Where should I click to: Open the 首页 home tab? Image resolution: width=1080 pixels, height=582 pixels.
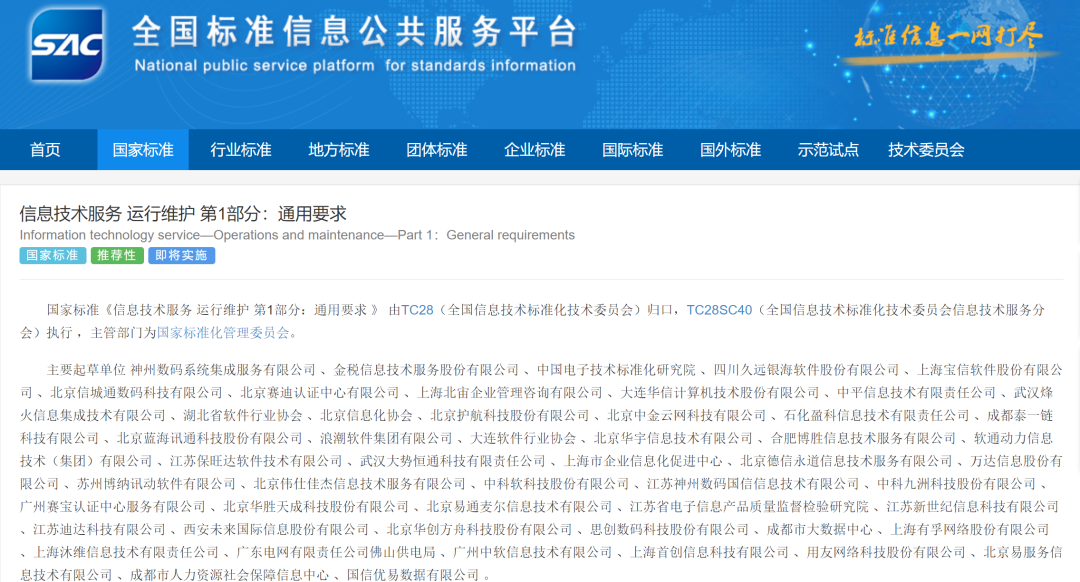45,150
